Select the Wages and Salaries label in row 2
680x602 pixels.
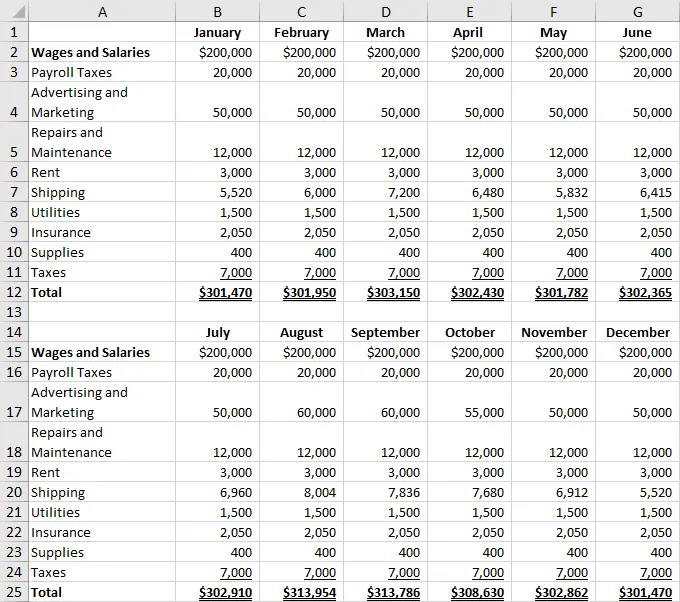pos(90,52)
